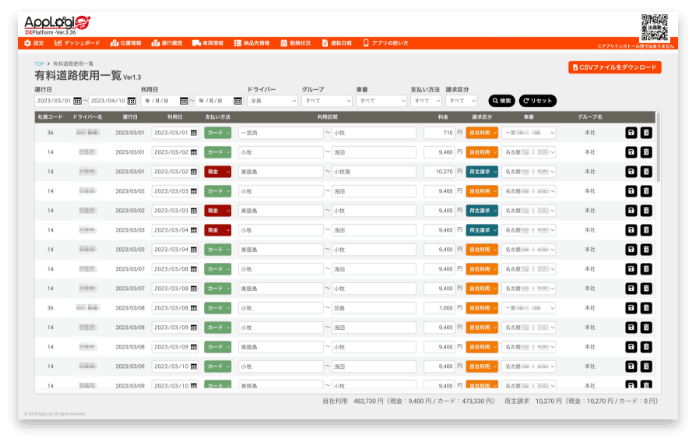
Task: Click the CSVファイルをダウンロード button
Action: tap(613, 67)
